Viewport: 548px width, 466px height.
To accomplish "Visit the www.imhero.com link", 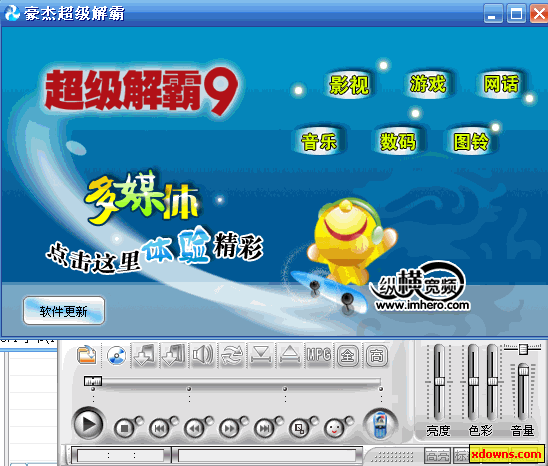I will 422,305.
